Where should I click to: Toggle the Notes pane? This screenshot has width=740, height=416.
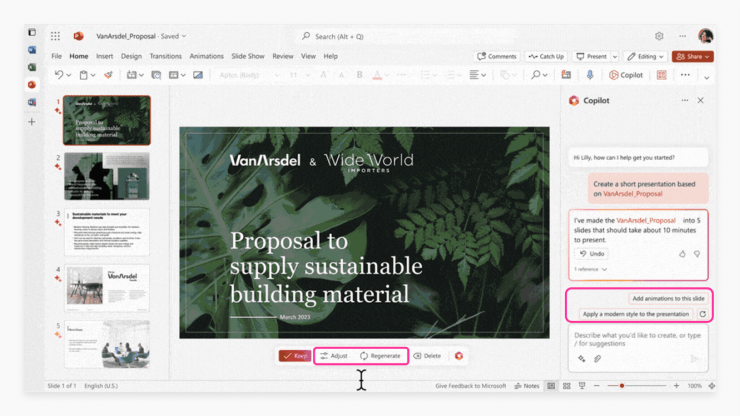pos(527,386)
